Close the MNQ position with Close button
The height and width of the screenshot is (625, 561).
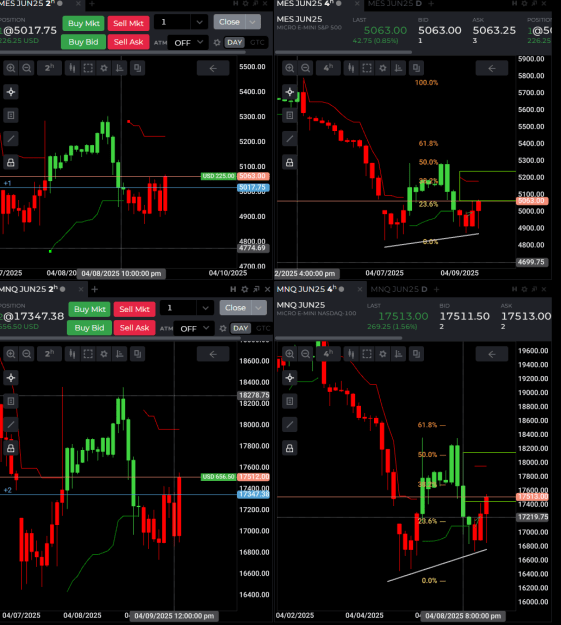pyautogui.click(x=235, y=308)
